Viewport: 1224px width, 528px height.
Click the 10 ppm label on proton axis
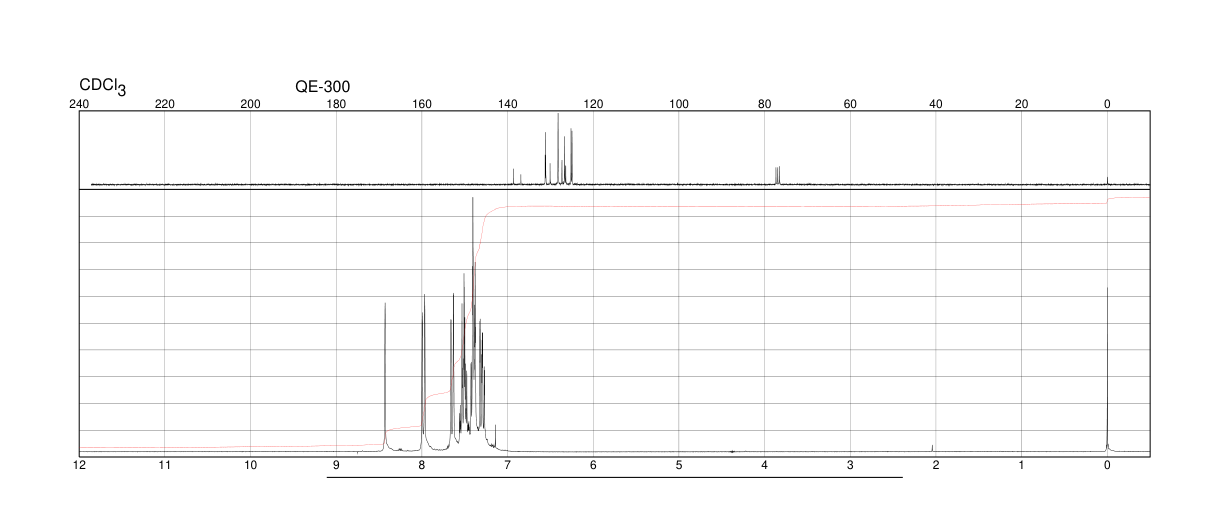[251, 465]
